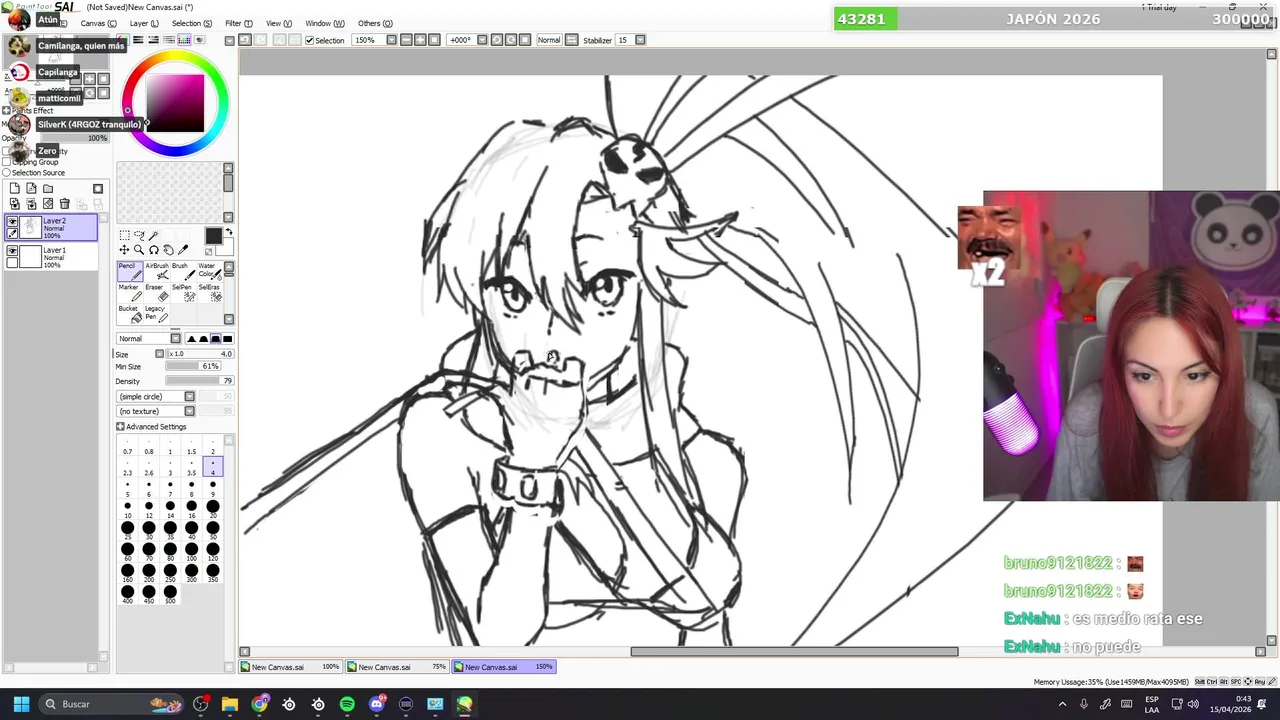
Task: Select the SelEras tool
Action: (210, 293)
